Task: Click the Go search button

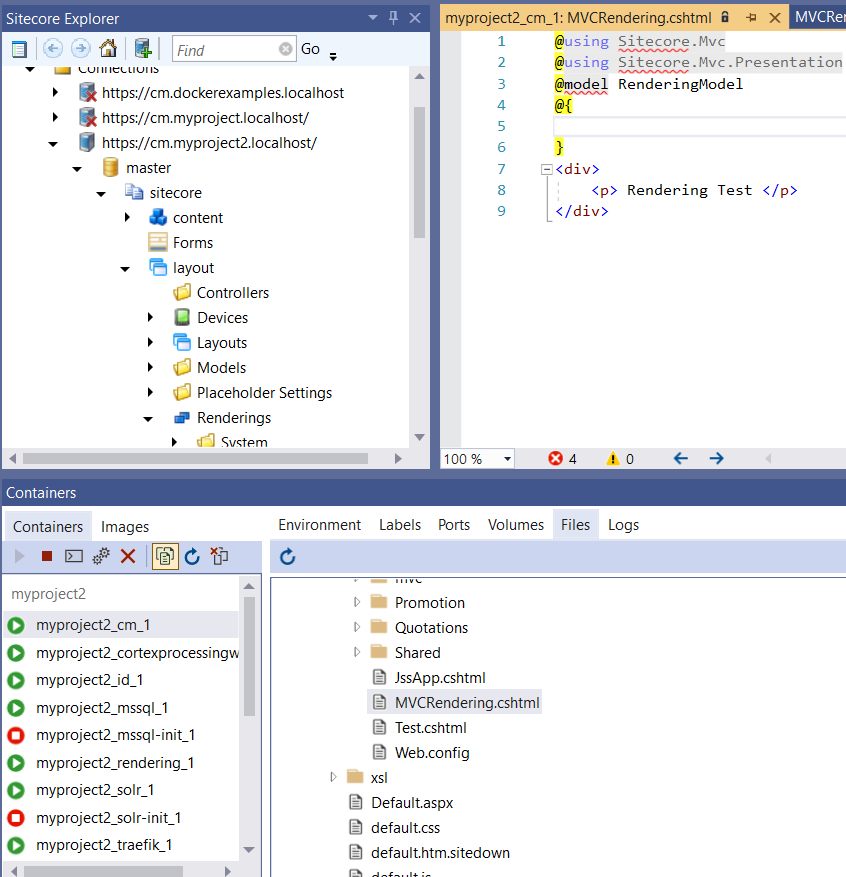Action: [310, 49]
